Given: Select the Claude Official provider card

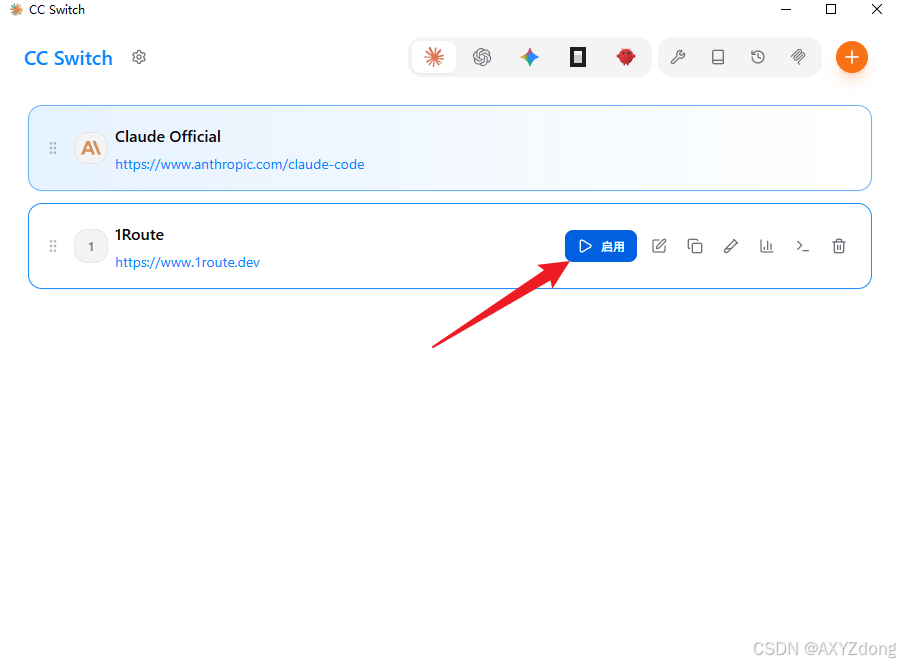Looking at the screenshot, I should click(450, 148).
